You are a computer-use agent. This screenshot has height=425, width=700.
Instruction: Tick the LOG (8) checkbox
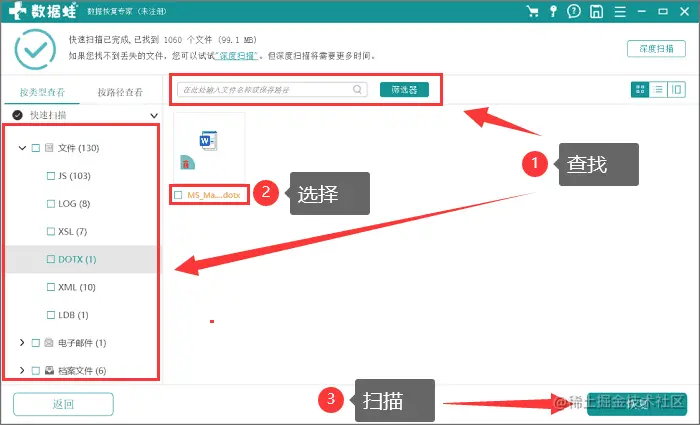point(51,204)
